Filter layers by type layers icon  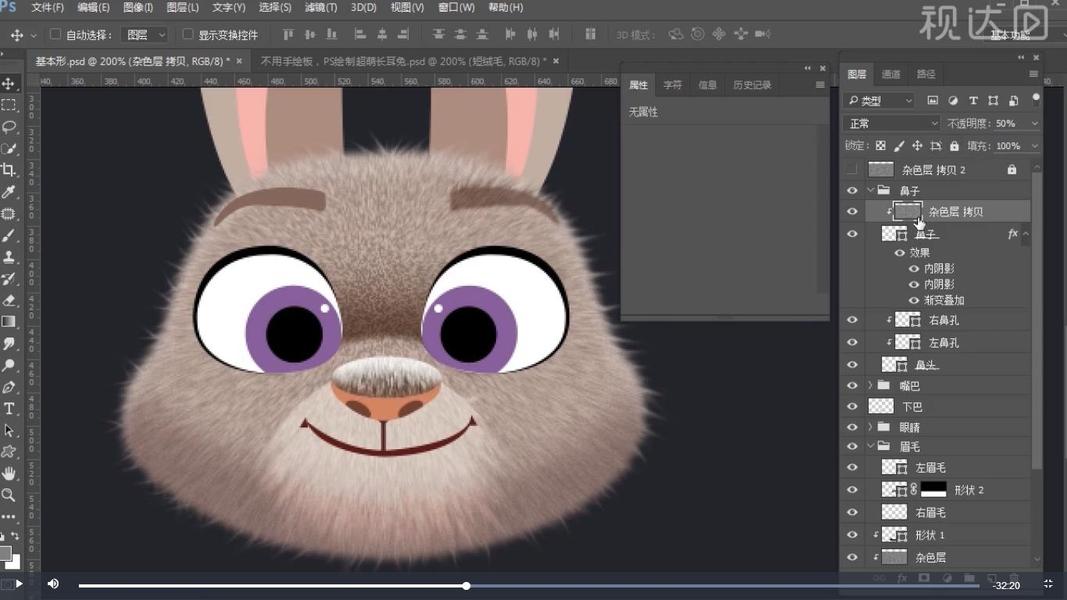point(973,101)
